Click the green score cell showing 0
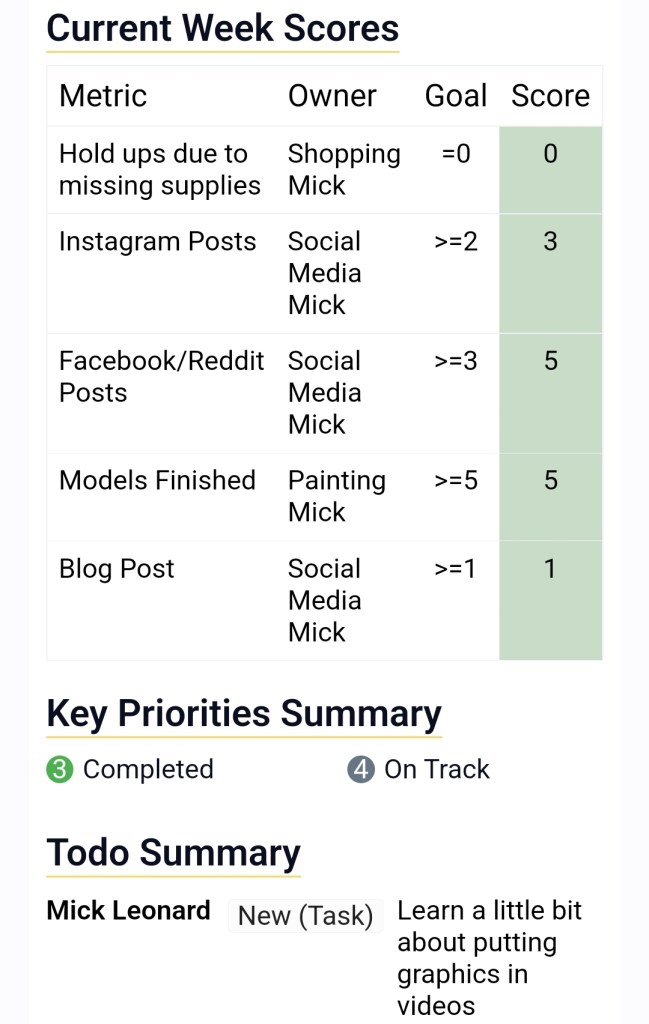 click(550, 169)
